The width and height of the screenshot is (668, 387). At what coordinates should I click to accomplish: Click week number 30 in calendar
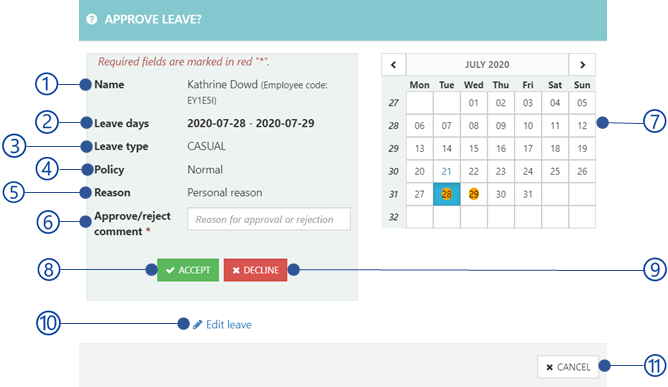(393, 171)
